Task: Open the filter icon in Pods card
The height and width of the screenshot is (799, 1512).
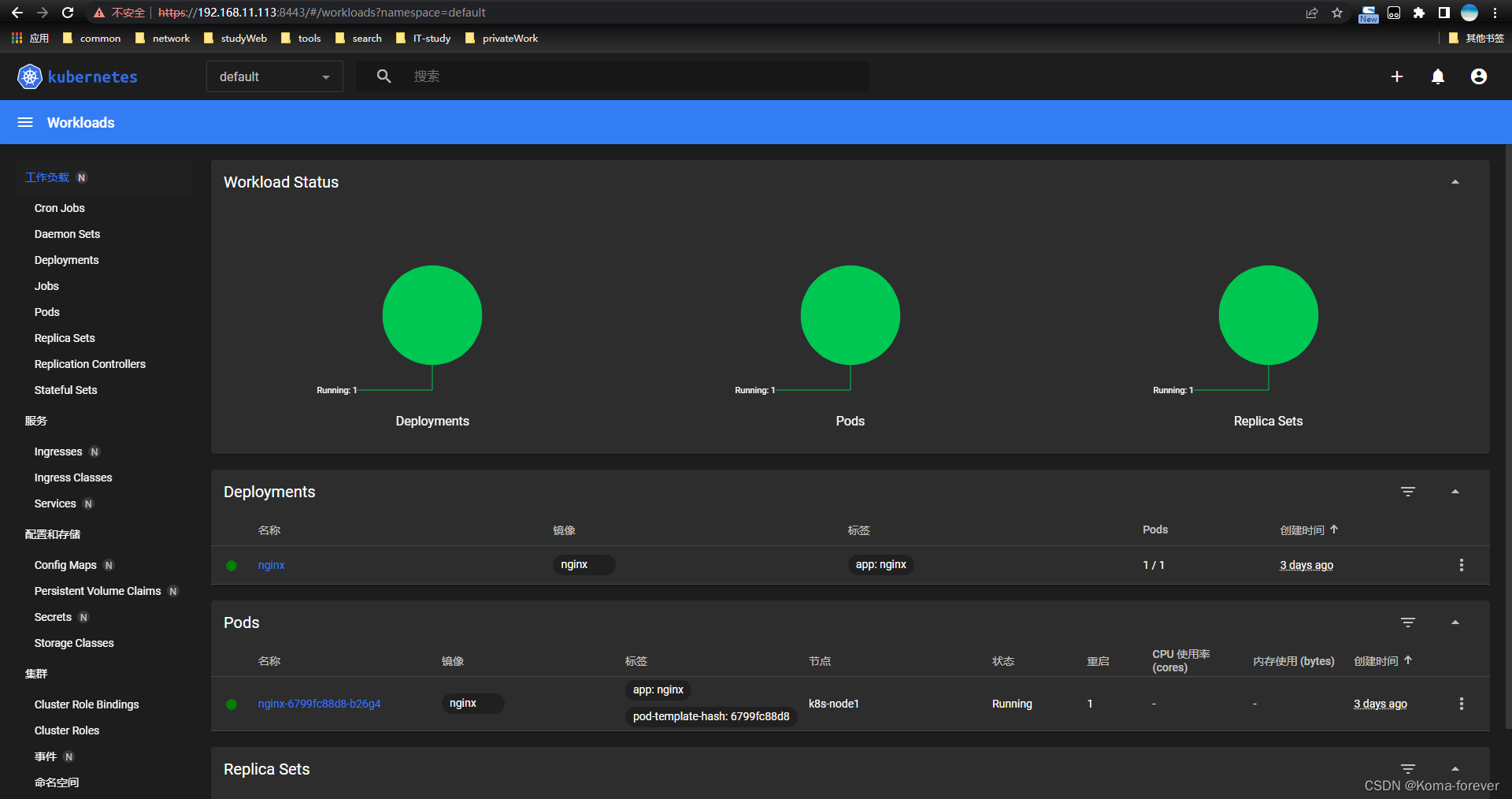Action: [x=1408, y=622]
